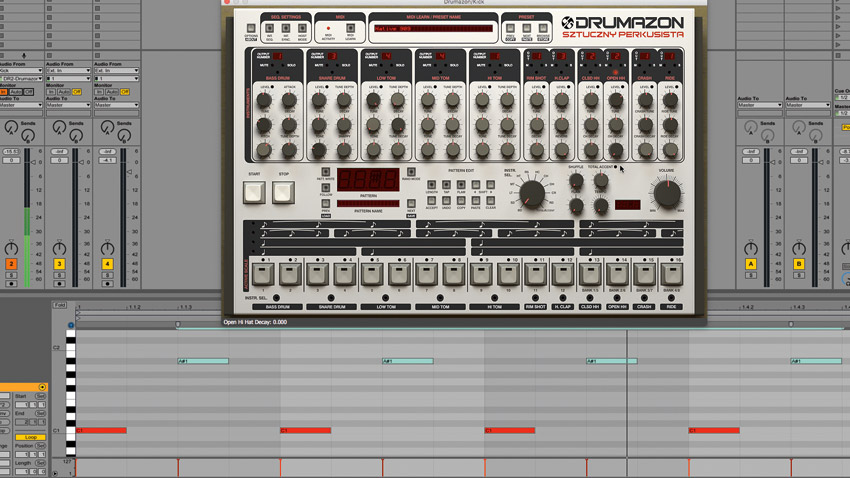Click the Shift left pattern button
Viewport: 850px width, 478px height.
475,185
